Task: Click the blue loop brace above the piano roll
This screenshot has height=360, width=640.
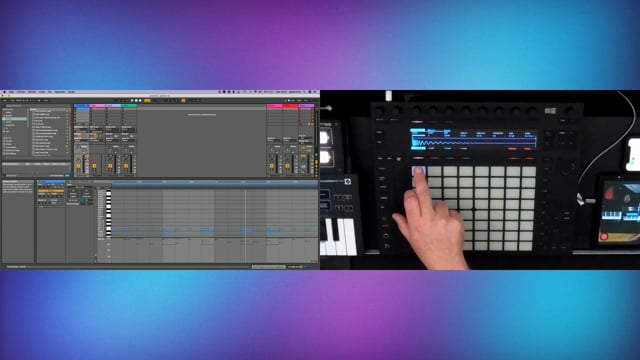Action: 215,184
